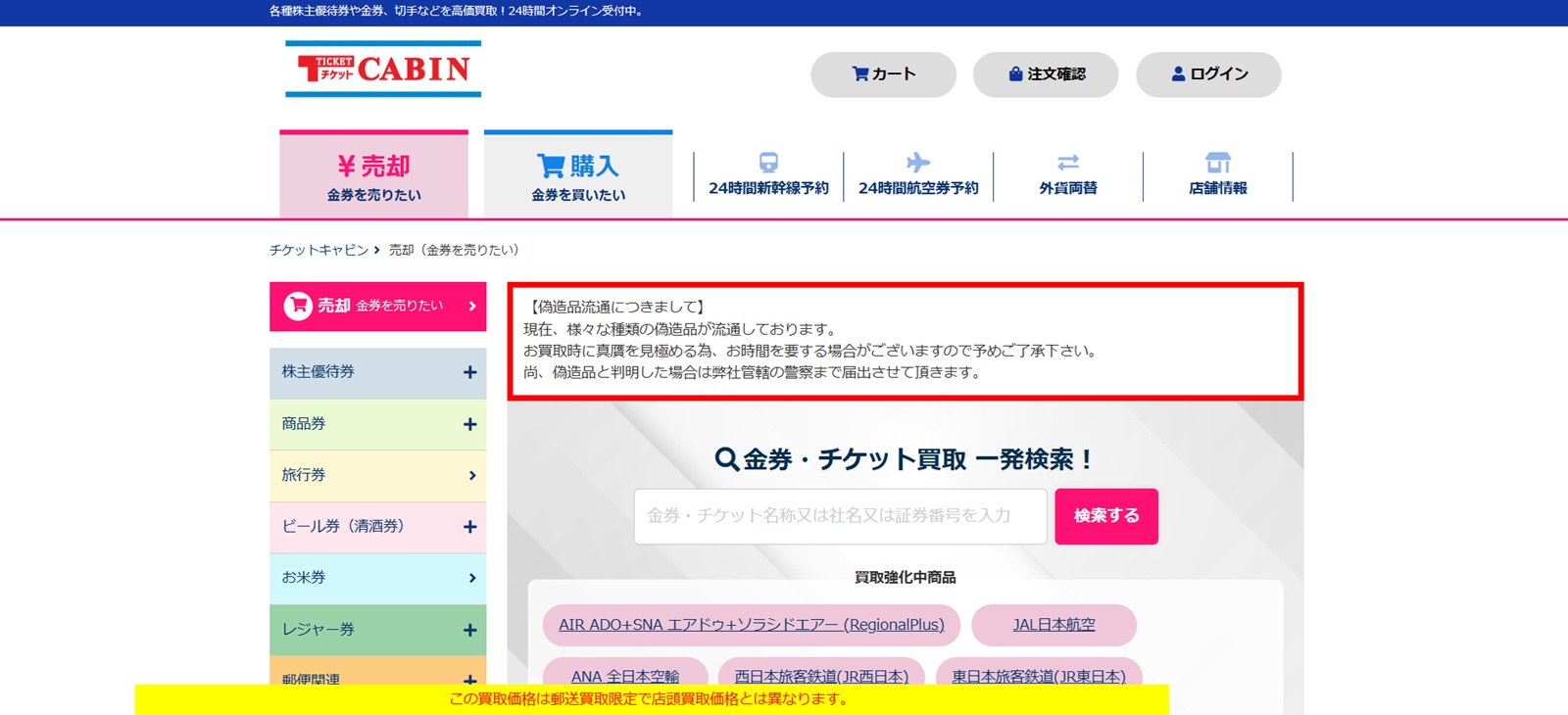Expand 株主優待券 category plus icon
Image resolution: width=1568 pixels, height=715 pixels.
[x=470, y=372]
